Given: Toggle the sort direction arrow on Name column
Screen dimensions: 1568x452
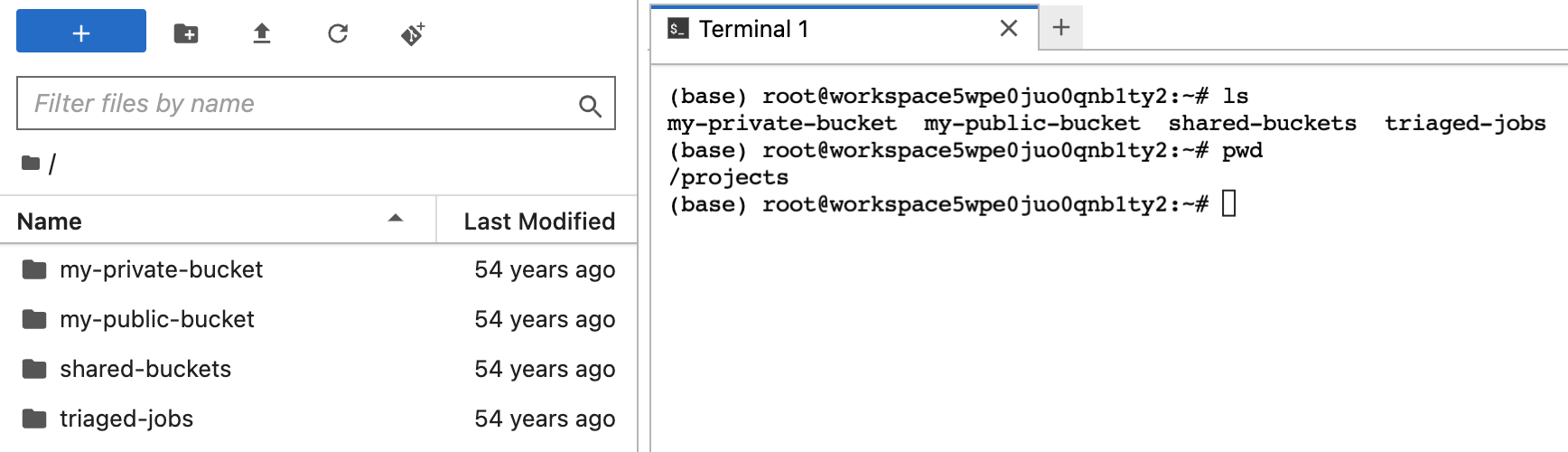Looking at the screenshot, I should 396,218.
